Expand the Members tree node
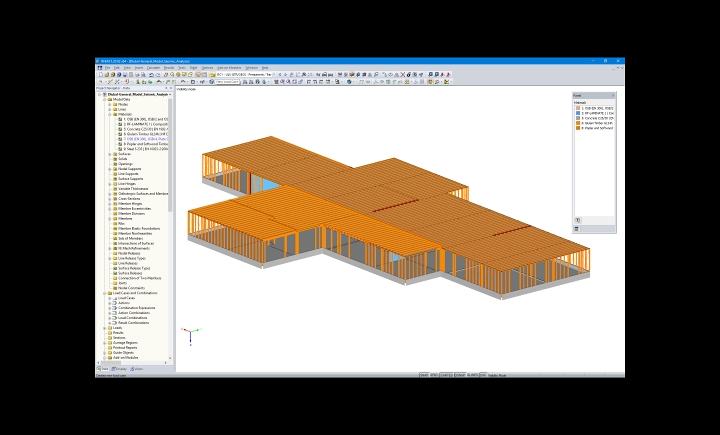 click(110, 219)
